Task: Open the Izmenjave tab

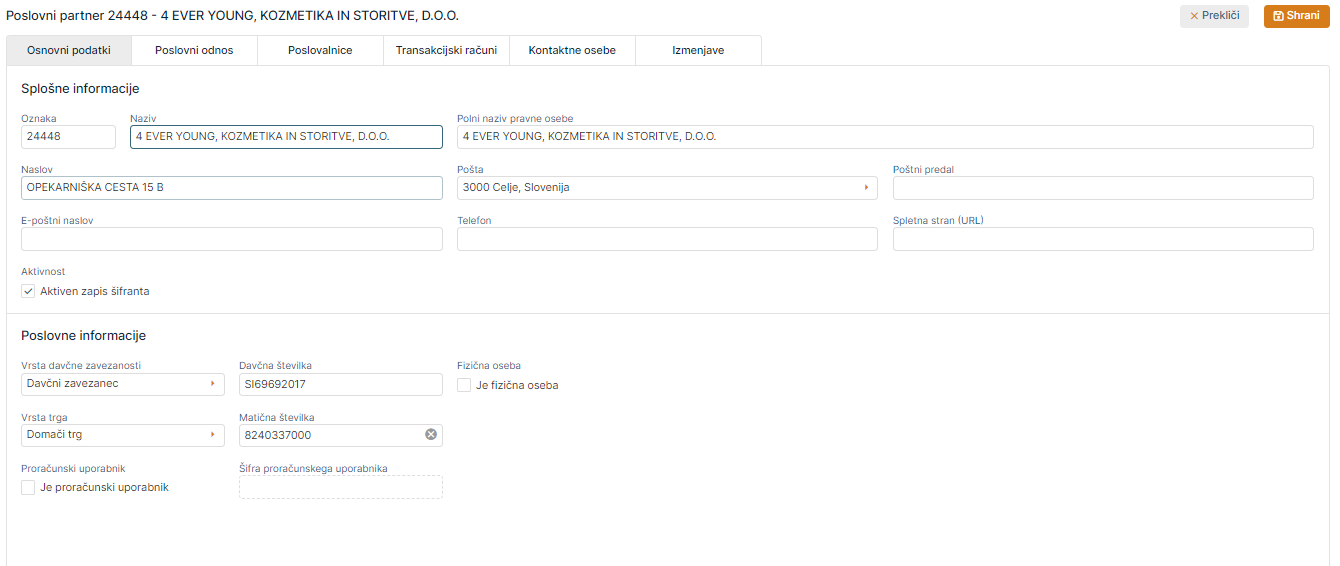Action: tap(698, 50)
